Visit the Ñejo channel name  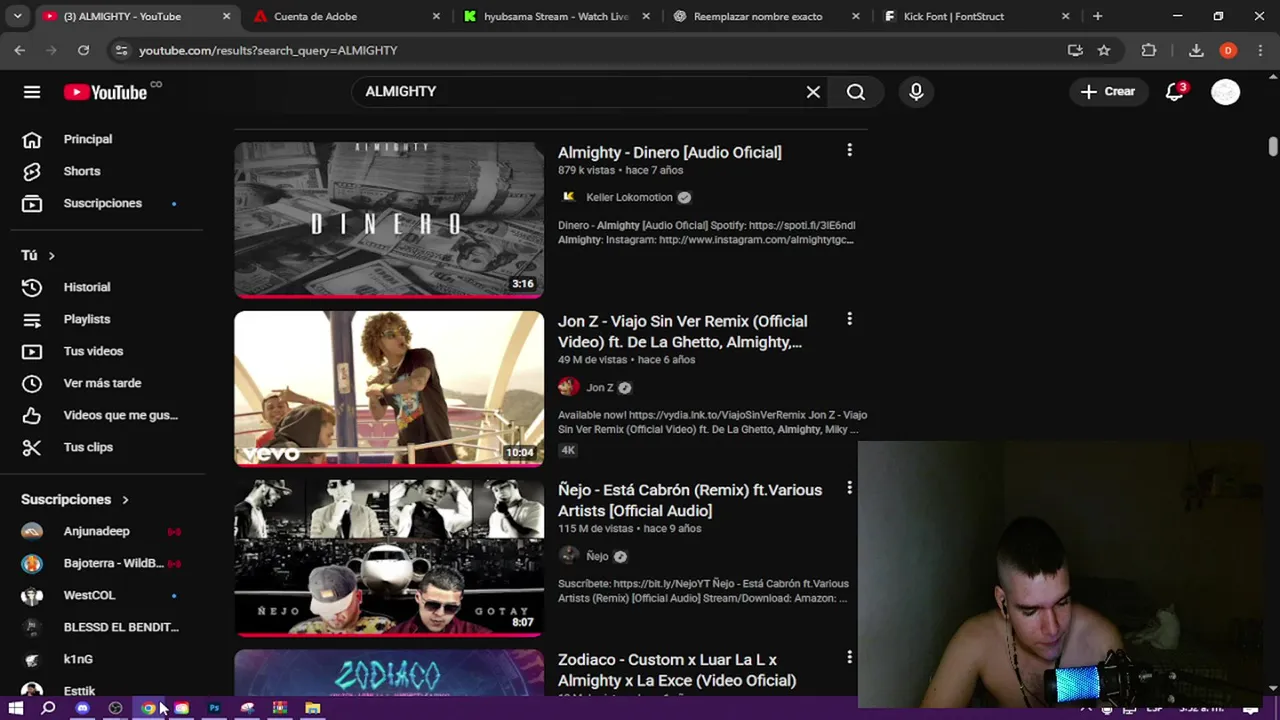(597, 556)
